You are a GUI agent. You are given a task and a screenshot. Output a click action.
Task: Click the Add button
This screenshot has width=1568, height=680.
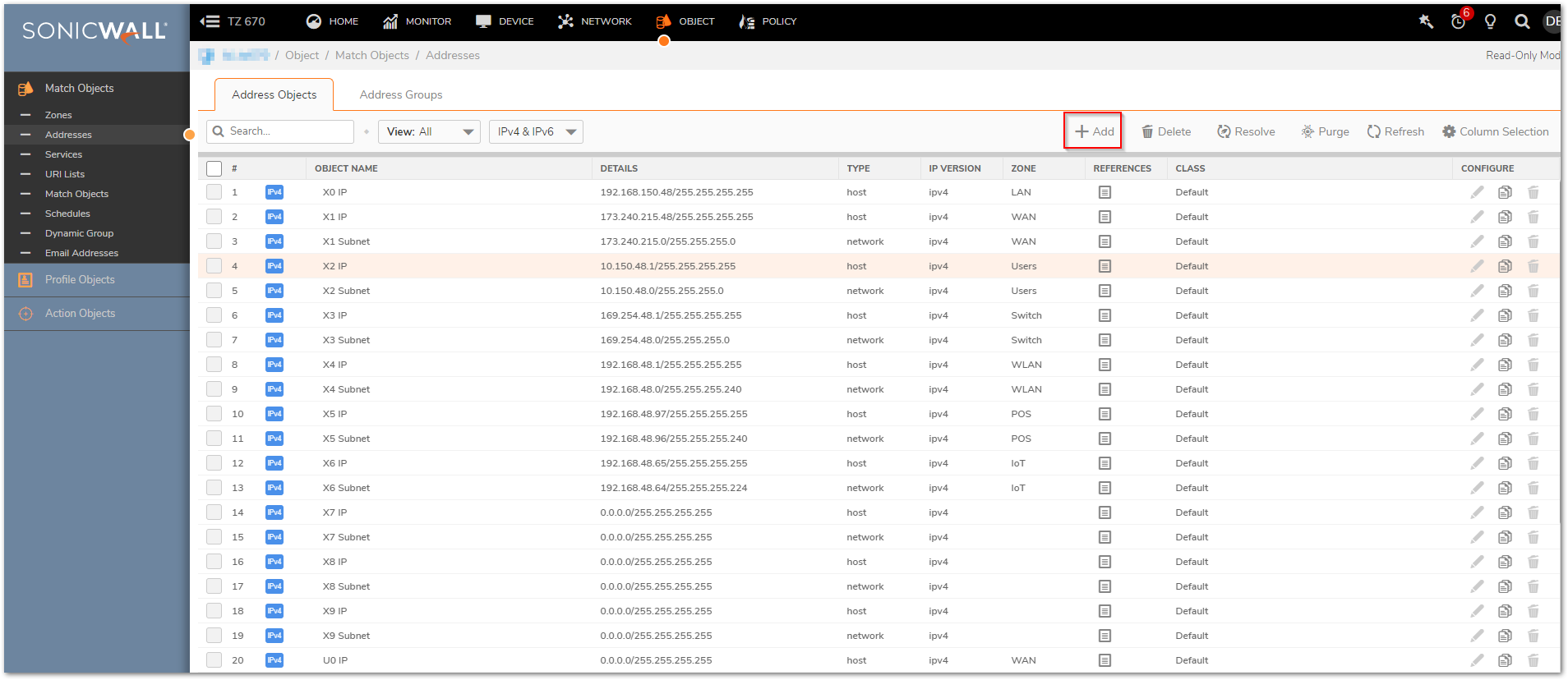tap(1094, 131)
